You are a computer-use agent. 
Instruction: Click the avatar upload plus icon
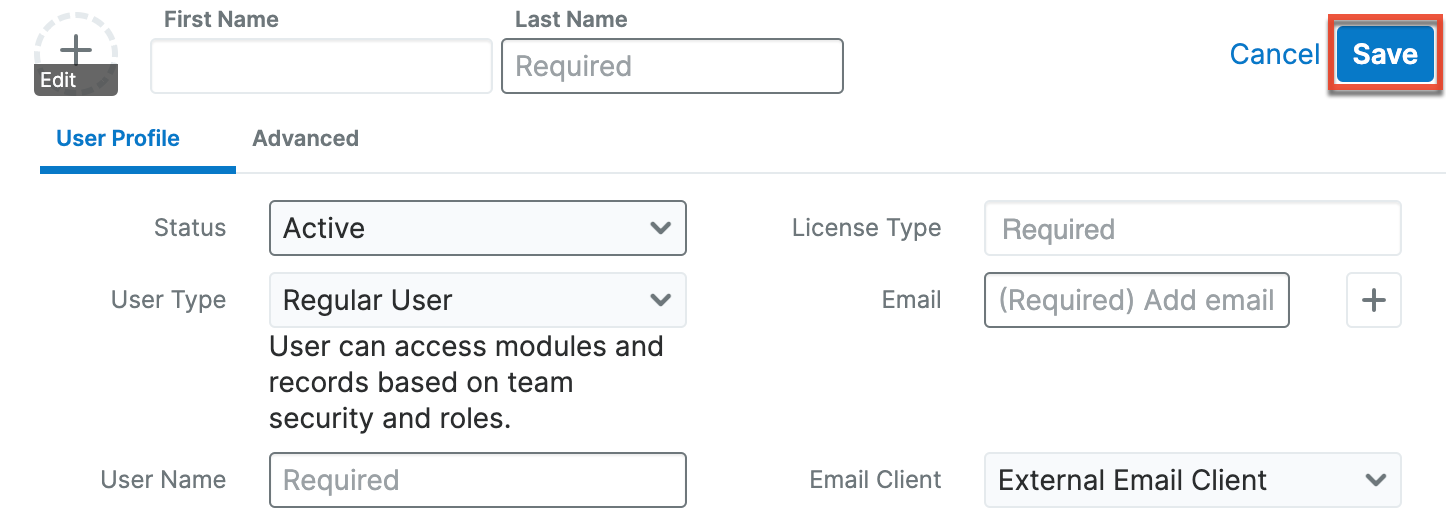pos(76,49)
